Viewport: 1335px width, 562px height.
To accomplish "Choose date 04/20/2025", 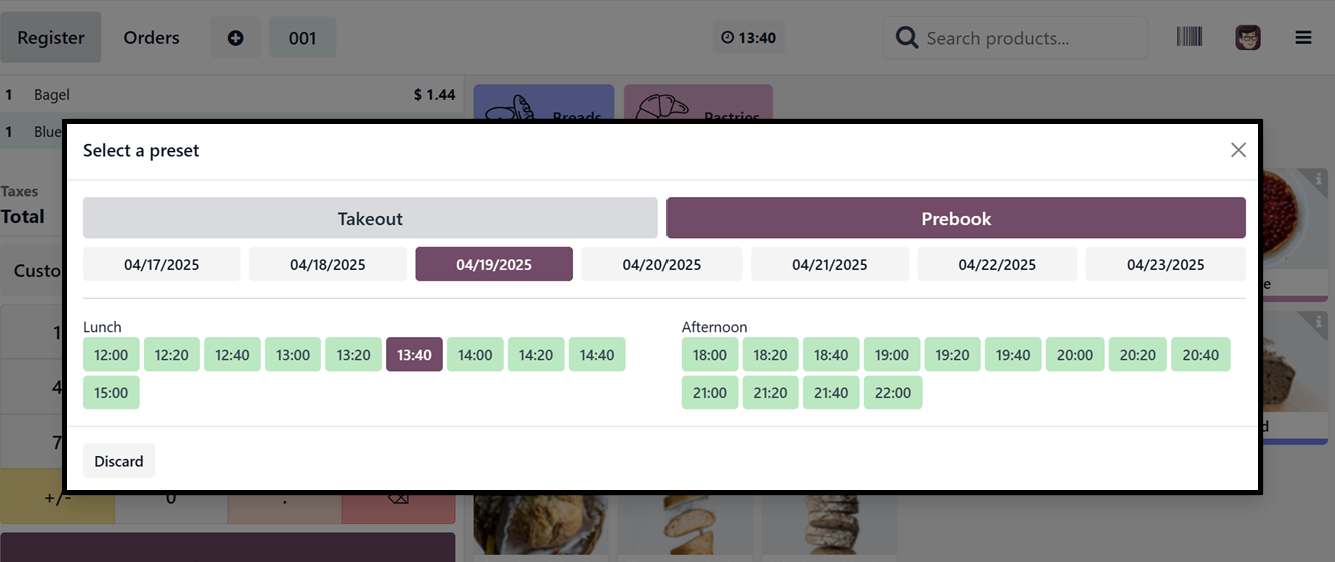I will [661, 265].
